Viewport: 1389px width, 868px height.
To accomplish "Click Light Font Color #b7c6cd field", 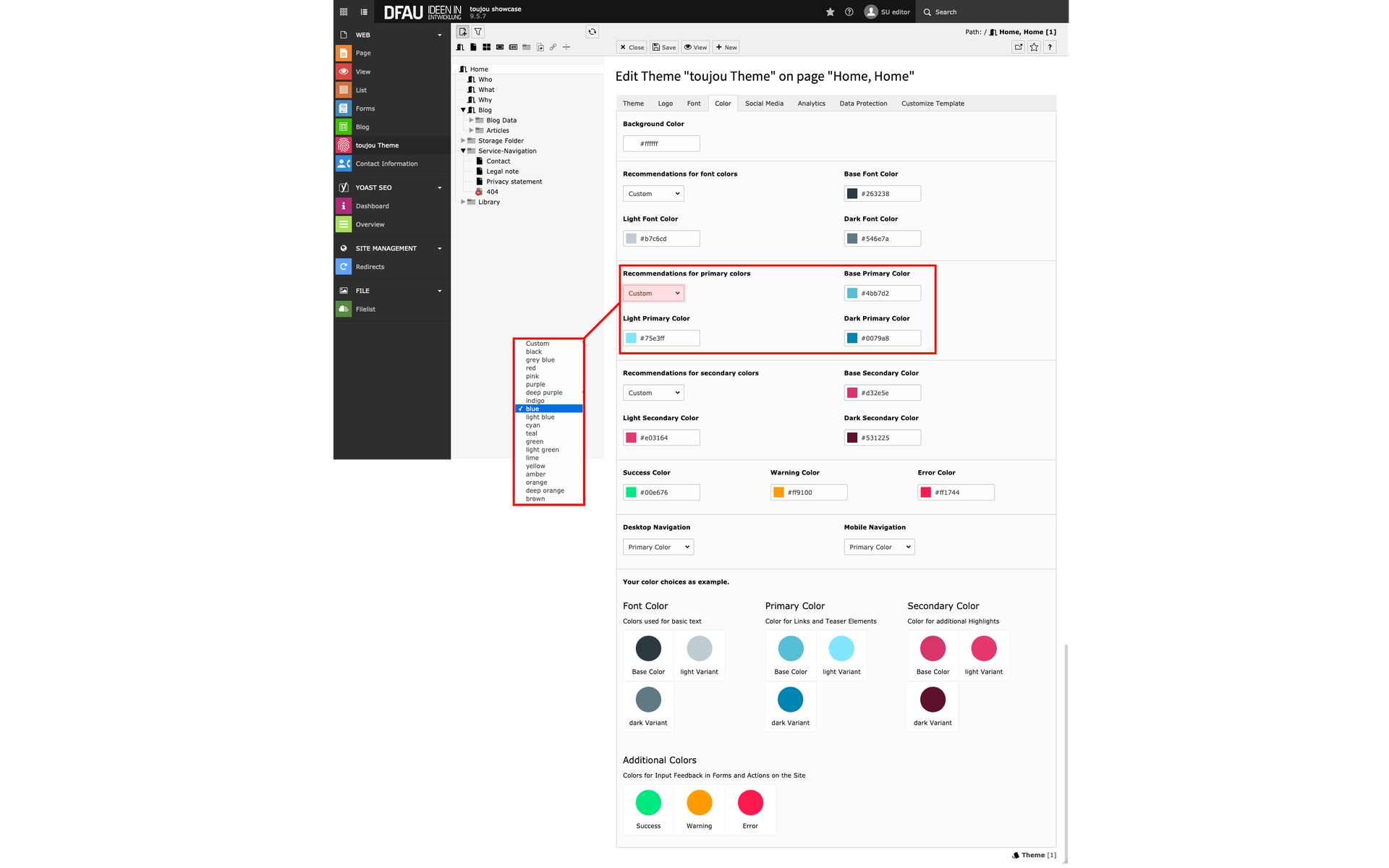I will [661, 239].
